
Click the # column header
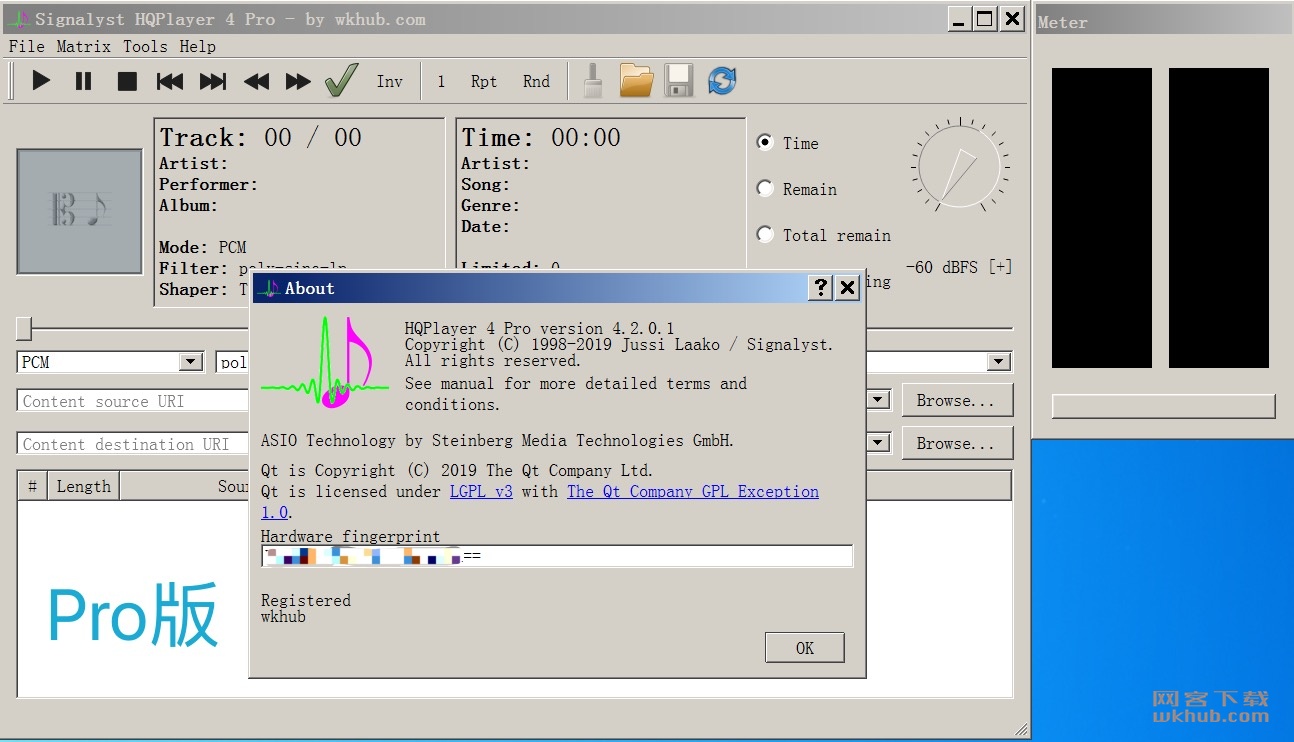click(33, 486)
